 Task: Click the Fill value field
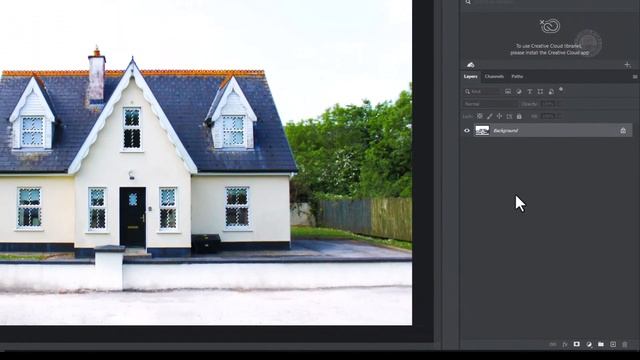(549, 116)
